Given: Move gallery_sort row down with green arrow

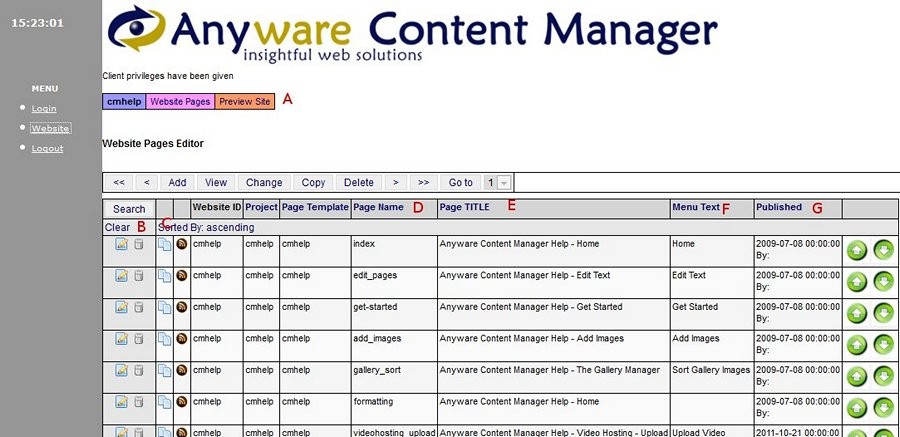Looking at the screenshot, I should (884, 377).
